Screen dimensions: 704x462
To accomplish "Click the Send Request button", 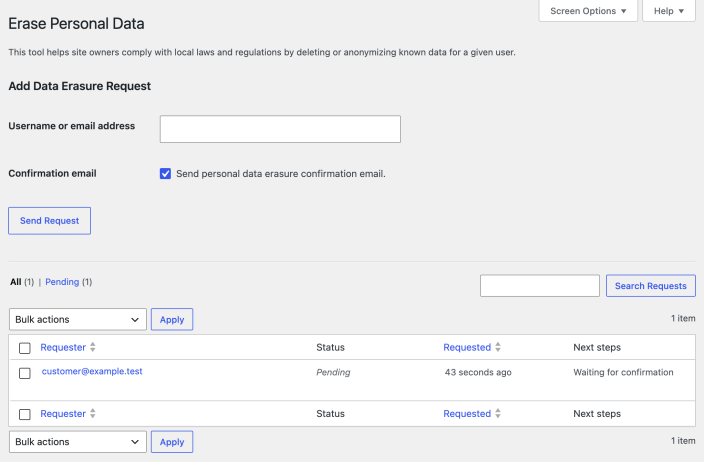I will 49,221.
